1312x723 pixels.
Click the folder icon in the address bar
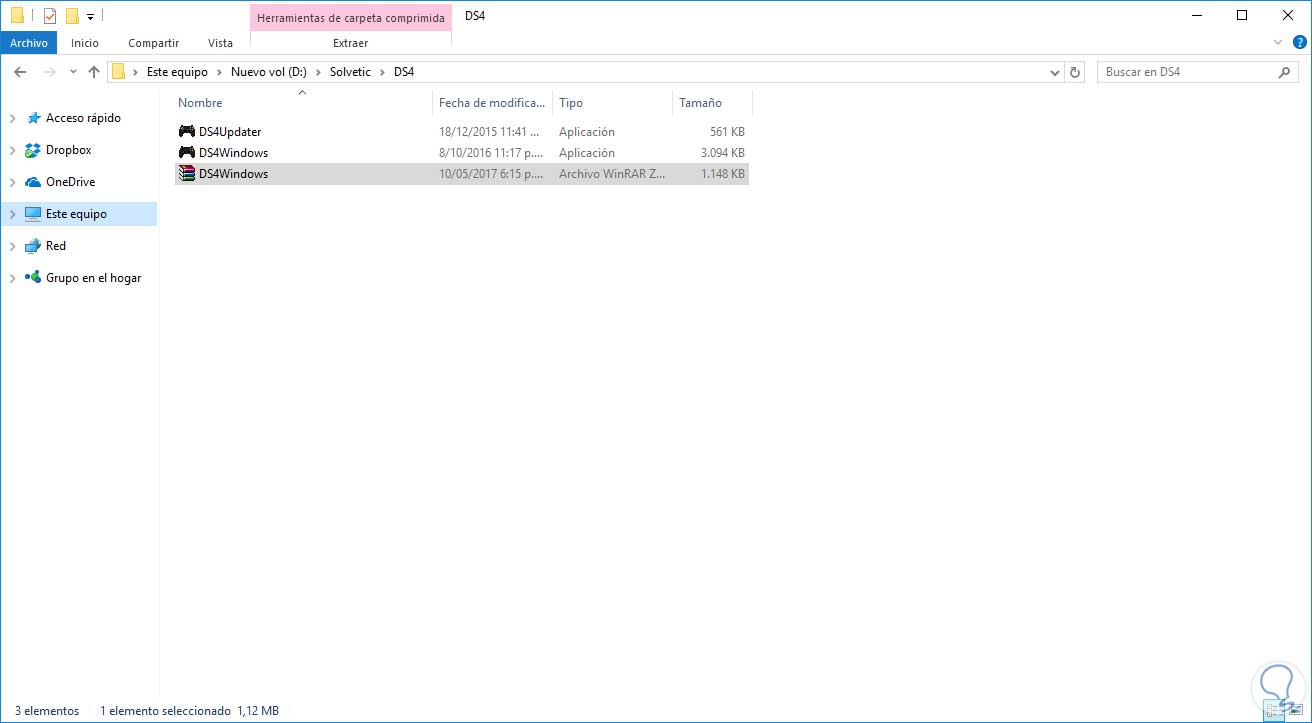pos(118,72)
